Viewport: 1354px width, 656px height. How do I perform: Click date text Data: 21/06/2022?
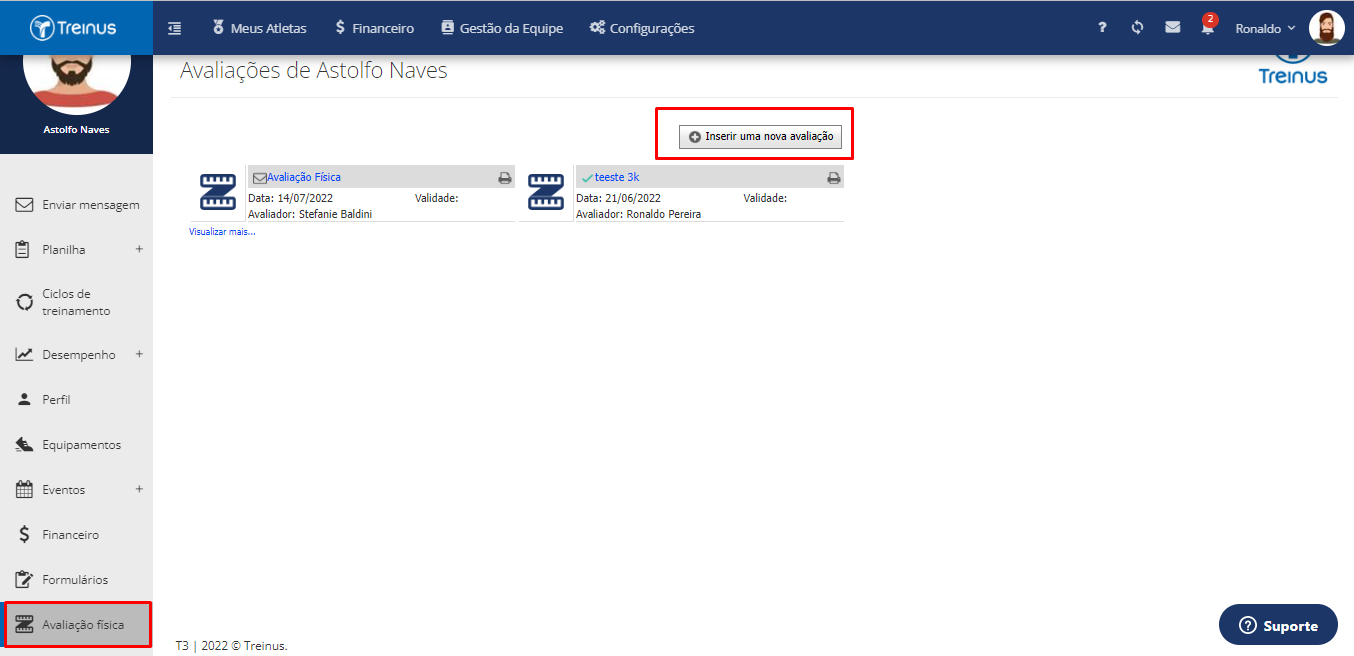[x=619, y=198]
